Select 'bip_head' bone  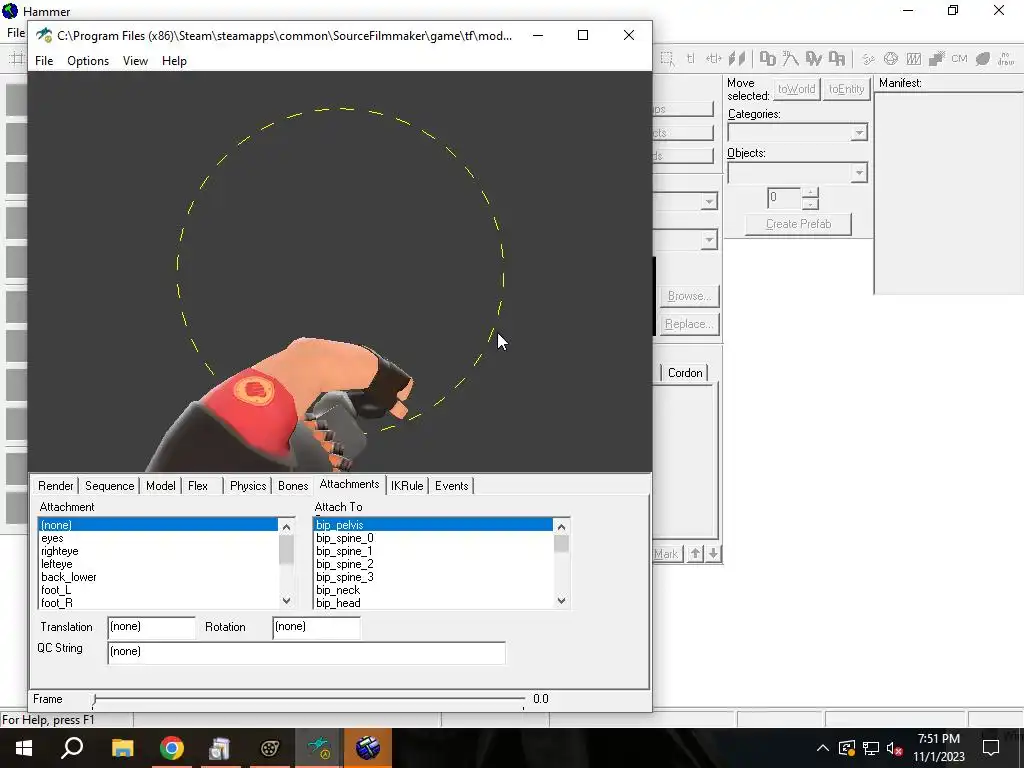point(434,603)
